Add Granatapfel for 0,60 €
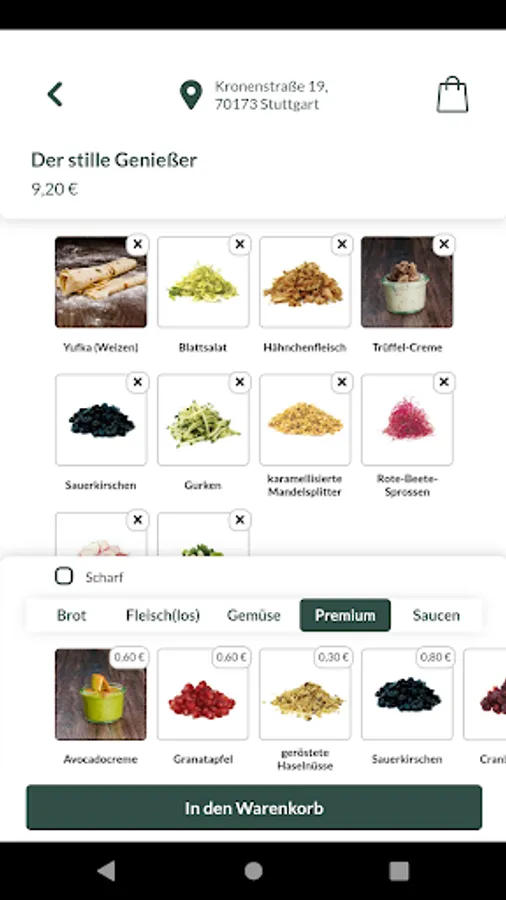The image size is (506, 900). tap(203, 695)
